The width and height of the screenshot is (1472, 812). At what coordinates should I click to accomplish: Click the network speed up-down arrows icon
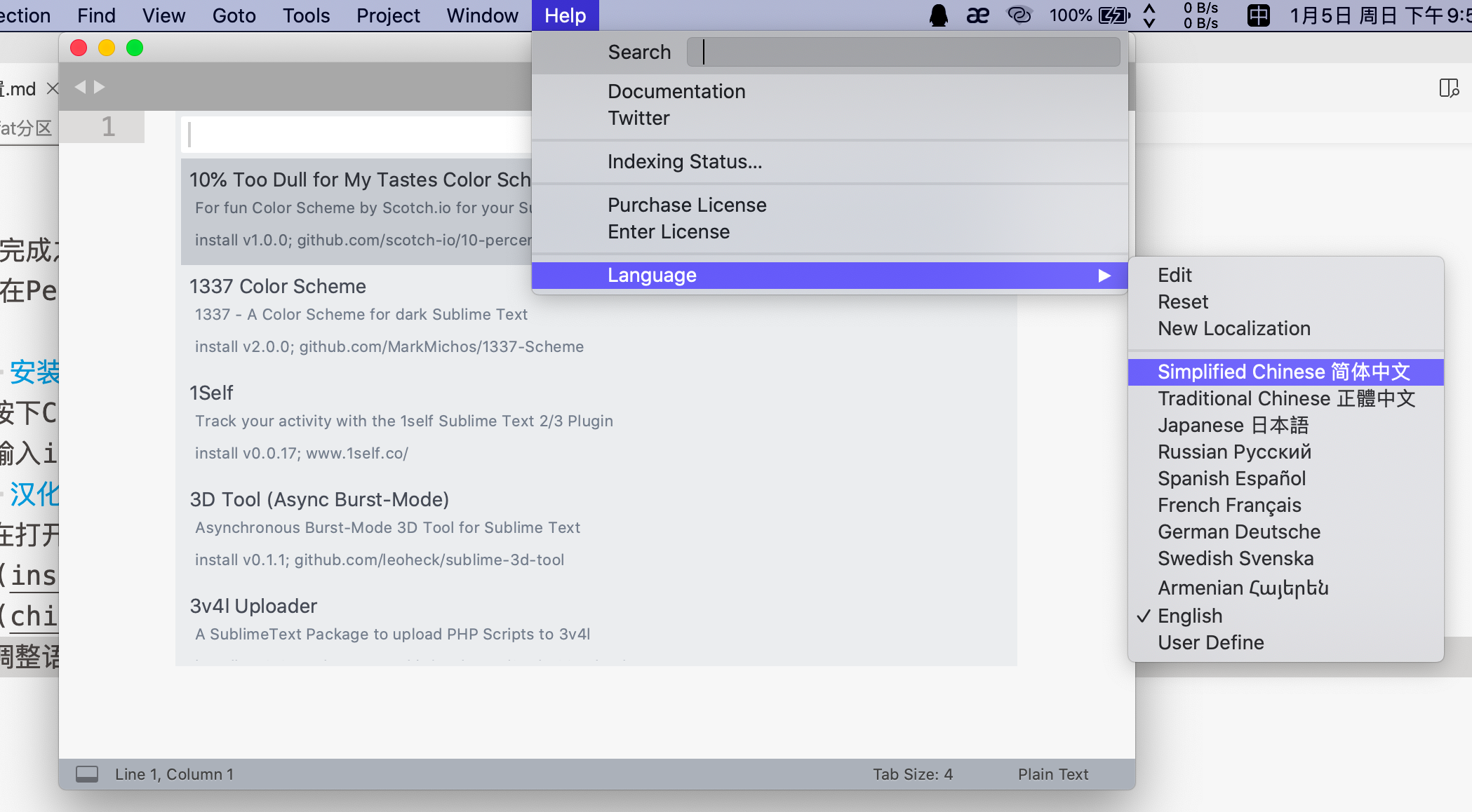1149,15
